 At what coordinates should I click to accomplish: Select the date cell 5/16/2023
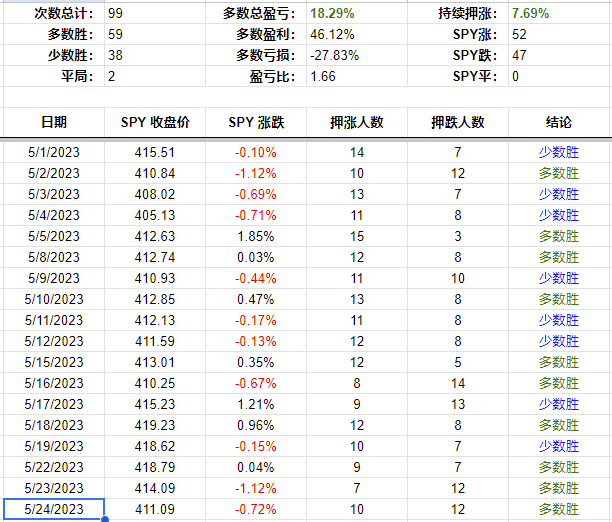tap(54, 383)
